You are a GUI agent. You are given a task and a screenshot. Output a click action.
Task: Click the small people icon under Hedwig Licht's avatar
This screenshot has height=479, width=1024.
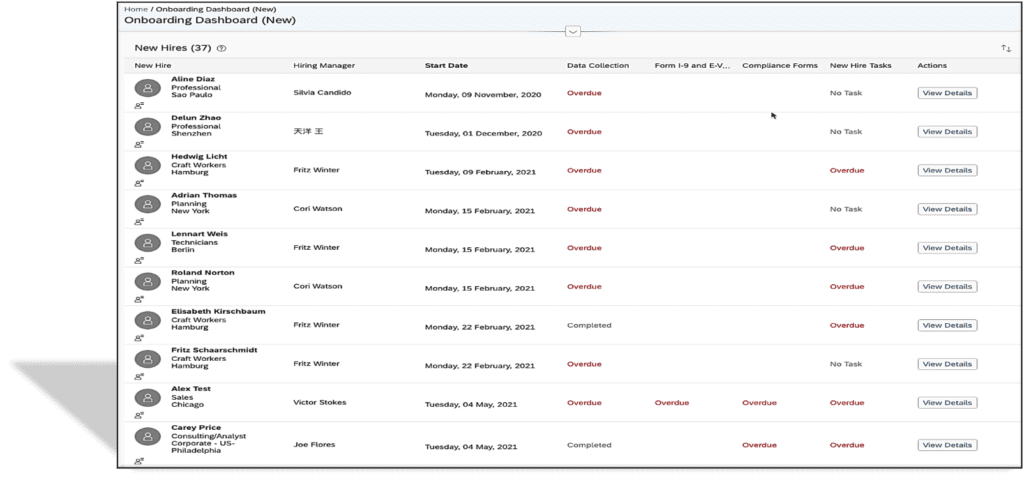pyautogui.click(x=139, y=183)
